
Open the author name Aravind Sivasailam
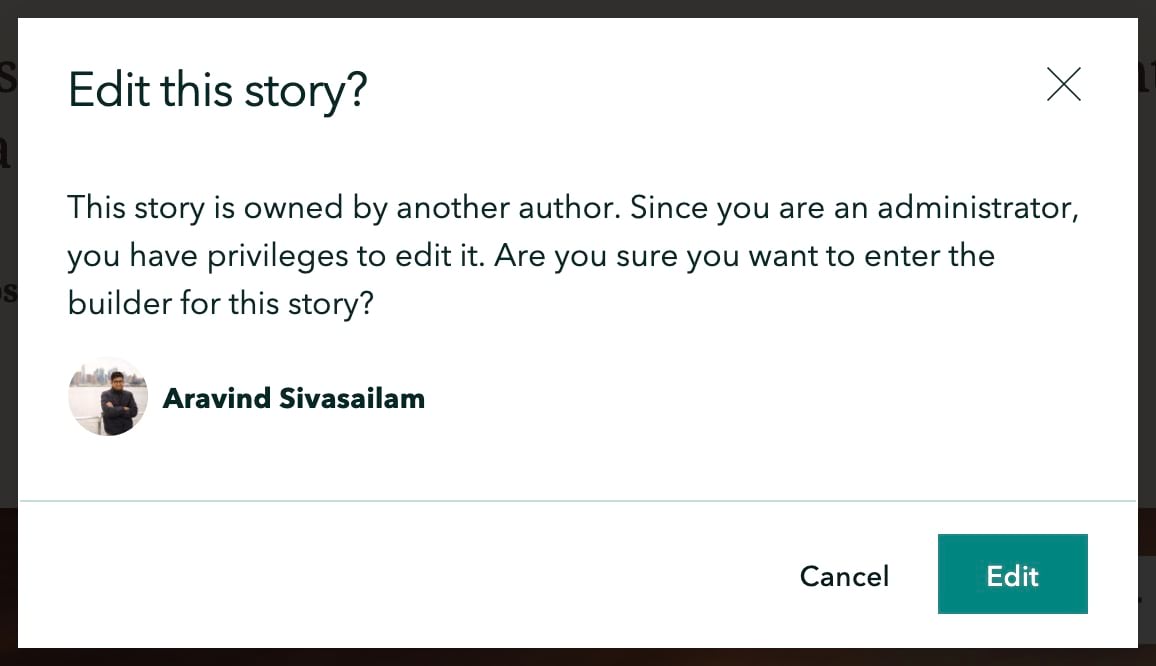293,398
